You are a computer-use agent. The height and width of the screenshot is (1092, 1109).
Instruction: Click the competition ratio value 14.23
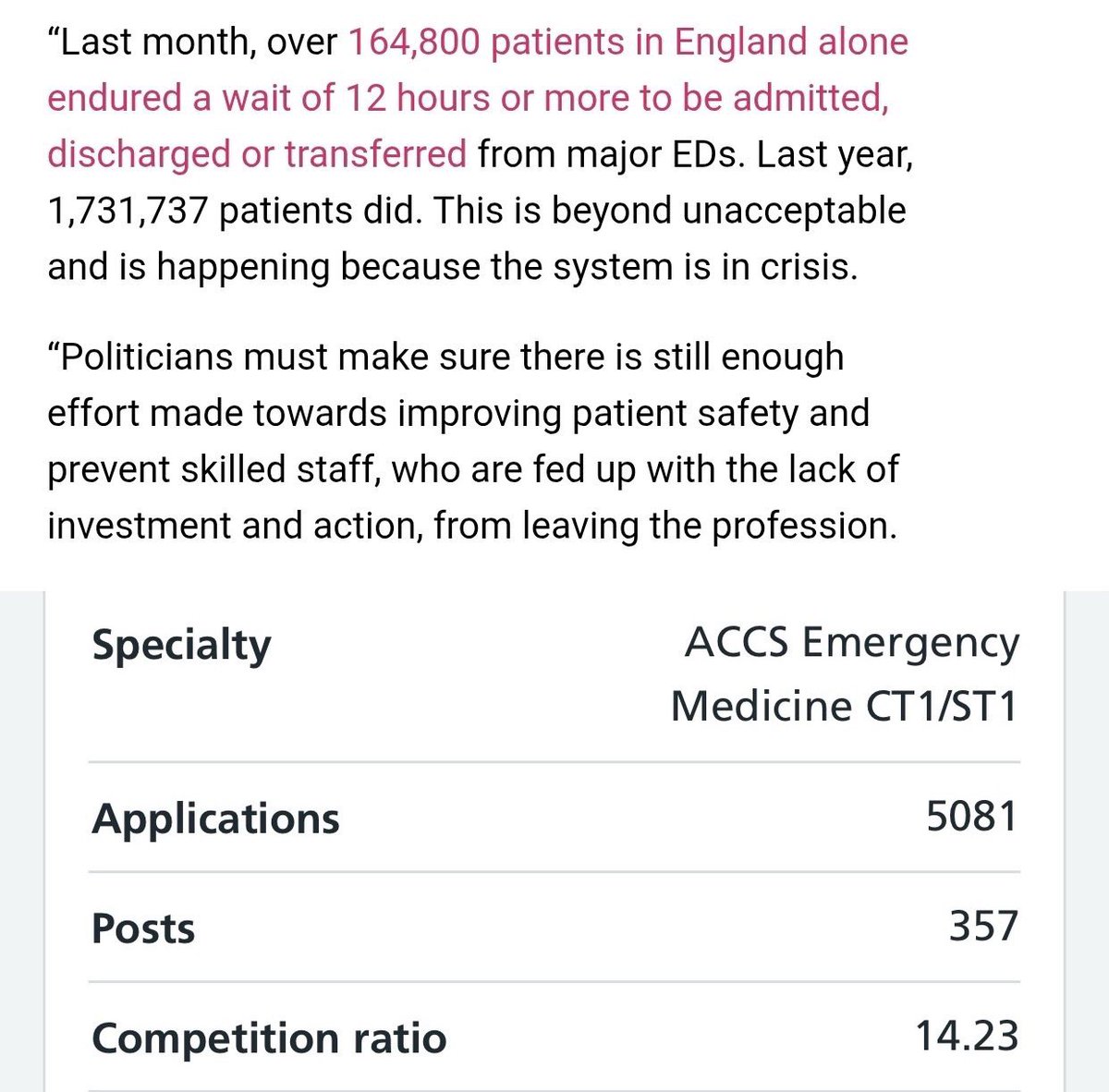967,1037
